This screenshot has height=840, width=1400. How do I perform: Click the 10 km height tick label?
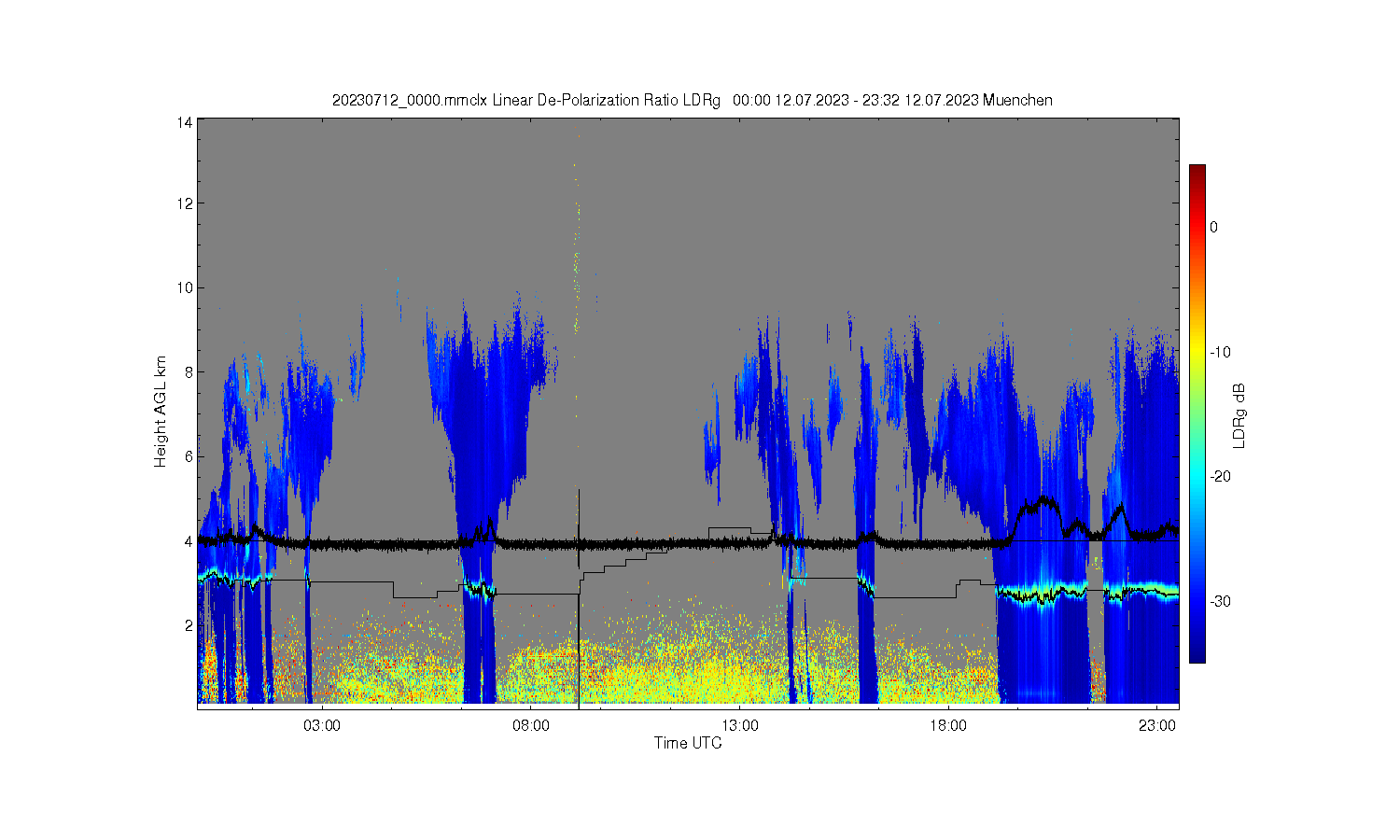tap(186, 287)
